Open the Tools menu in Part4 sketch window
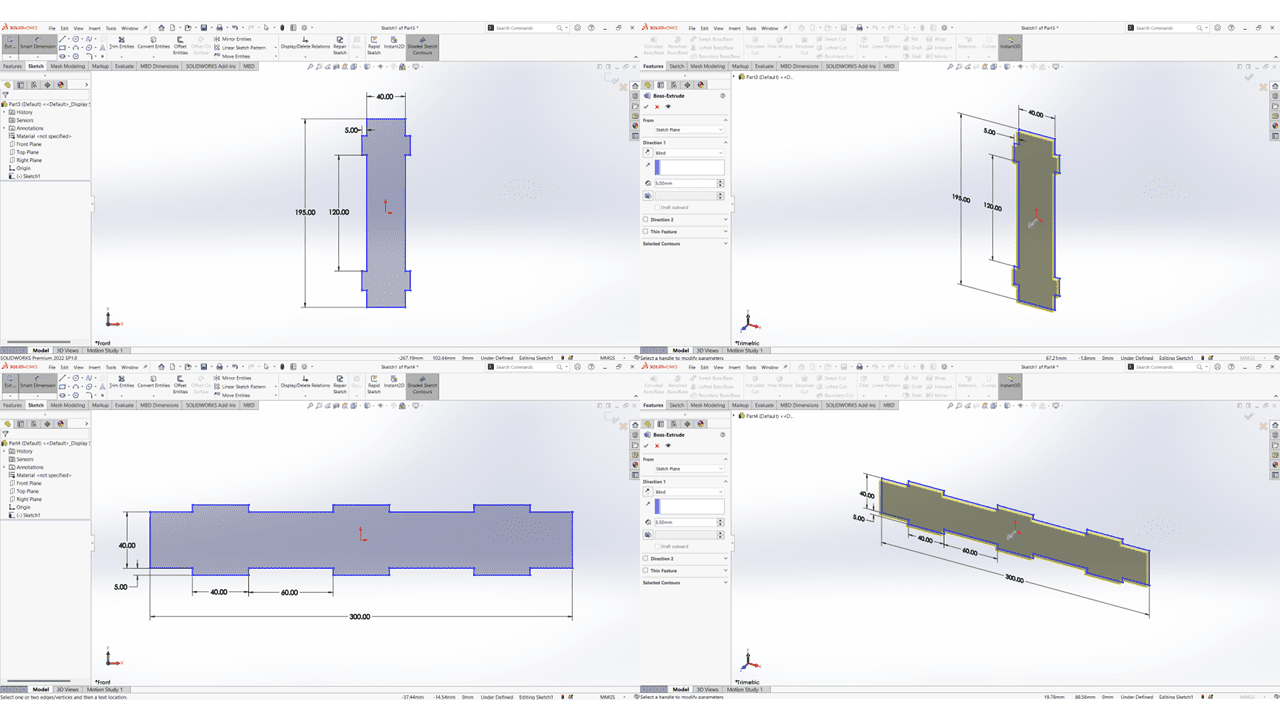 click(x=112, y=367)
